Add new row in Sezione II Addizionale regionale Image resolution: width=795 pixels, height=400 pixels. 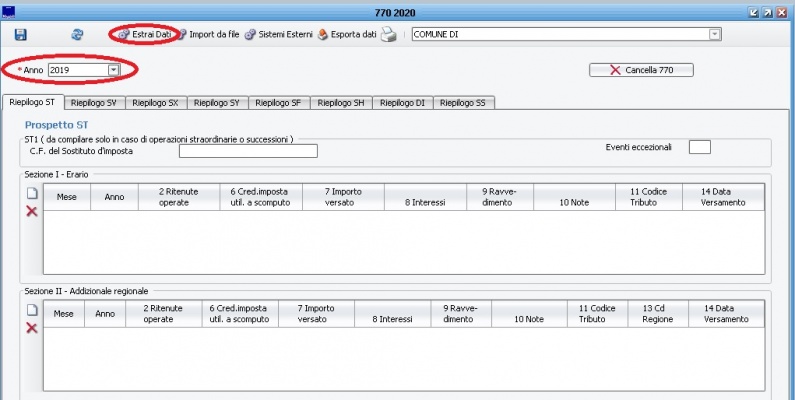click(x=31, y=310)
